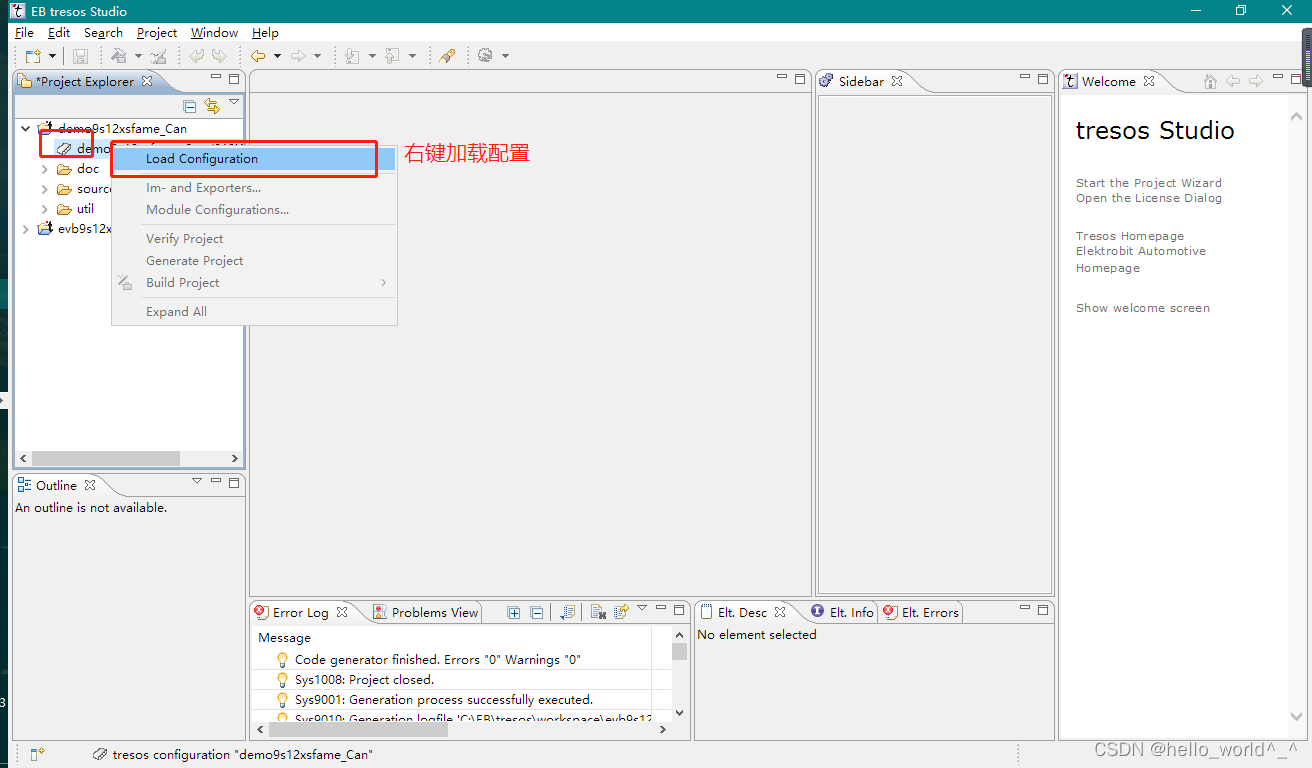
Task: Click the Welcome view forward arrow
Action: [1255, 81]
